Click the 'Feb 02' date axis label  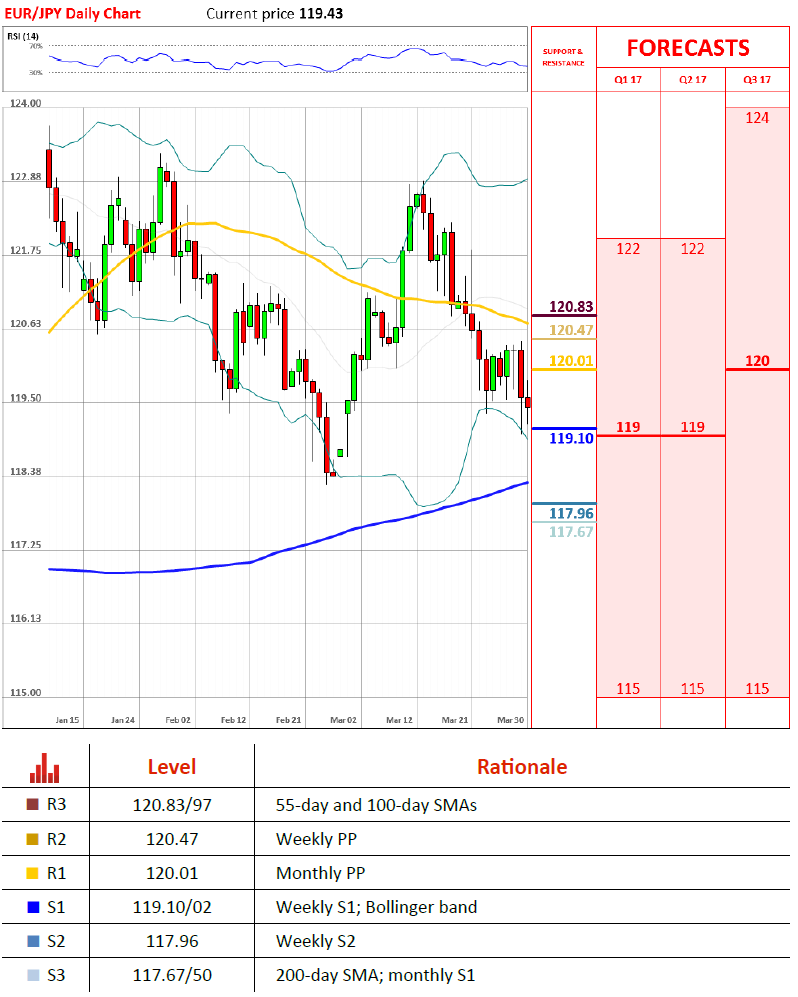(x=178, y=720)
